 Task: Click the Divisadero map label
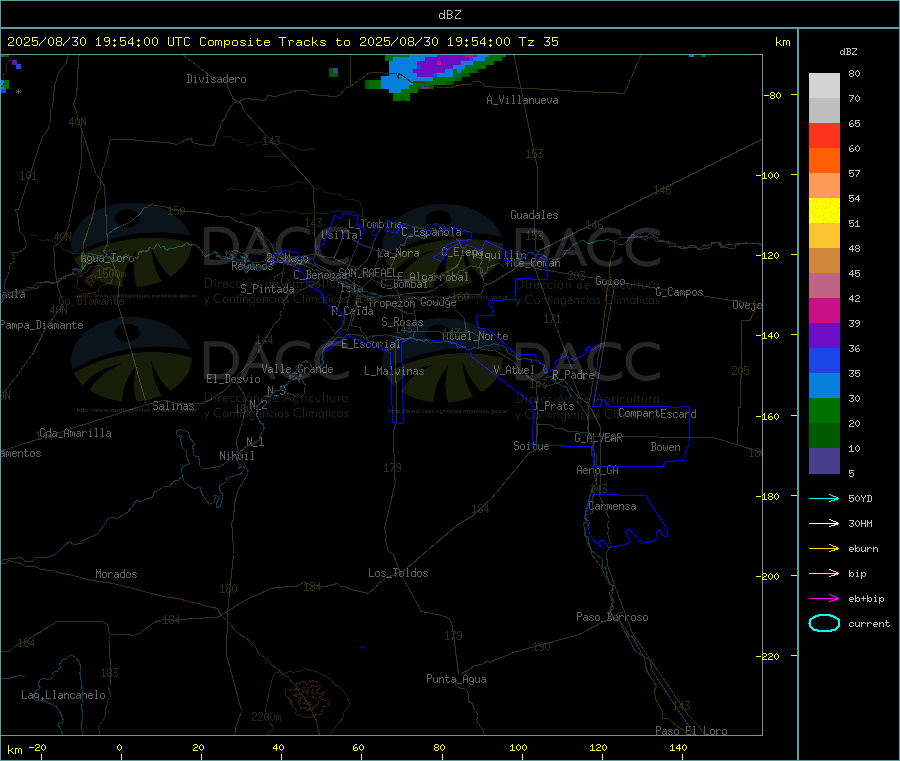216,79
